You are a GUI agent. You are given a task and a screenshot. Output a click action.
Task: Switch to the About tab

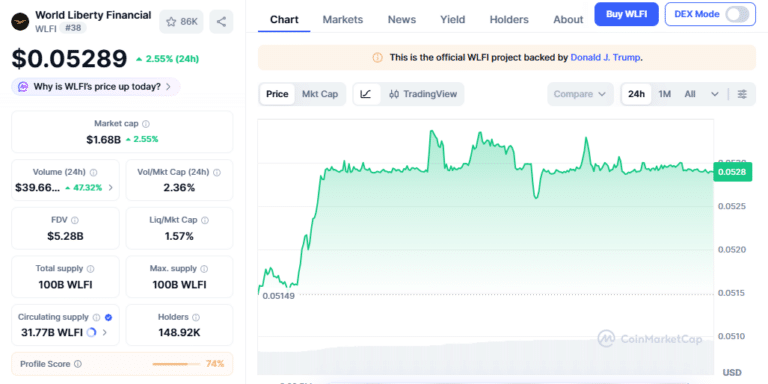point(568,20)
